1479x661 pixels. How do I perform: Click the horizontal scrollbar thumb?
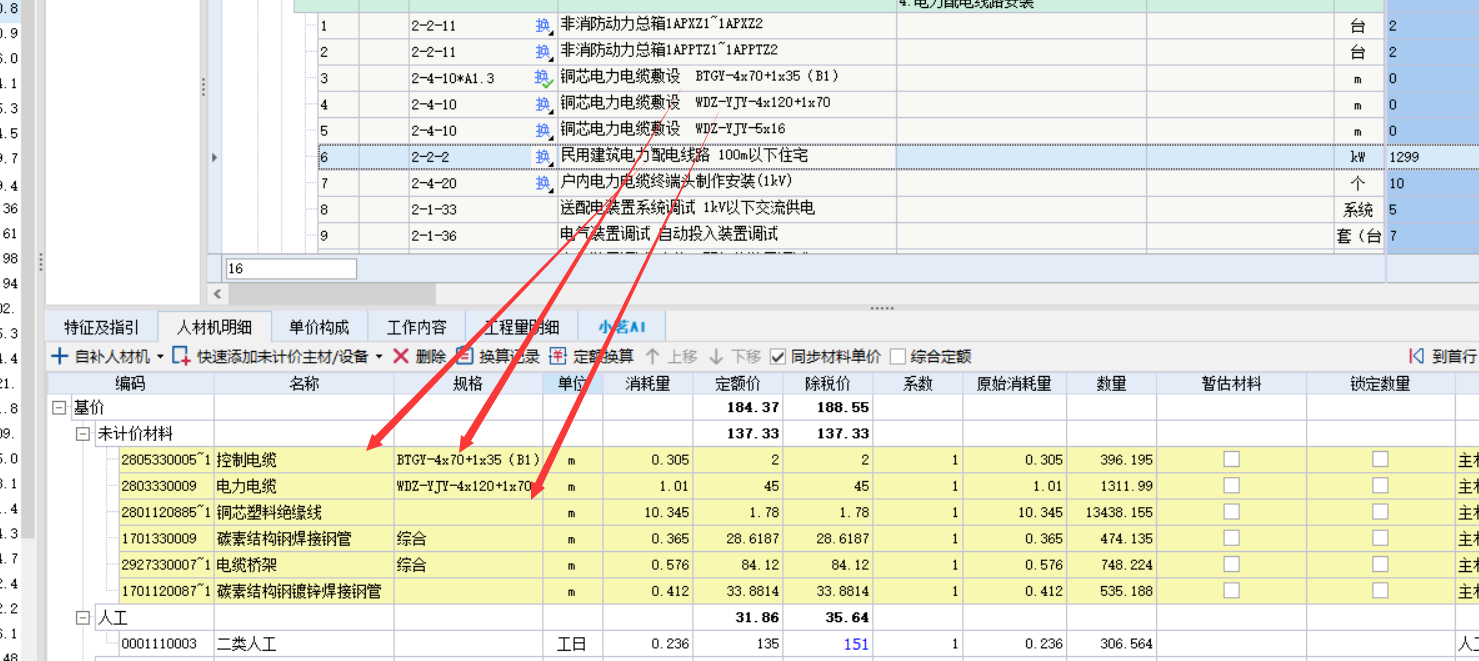pos(332,294)
